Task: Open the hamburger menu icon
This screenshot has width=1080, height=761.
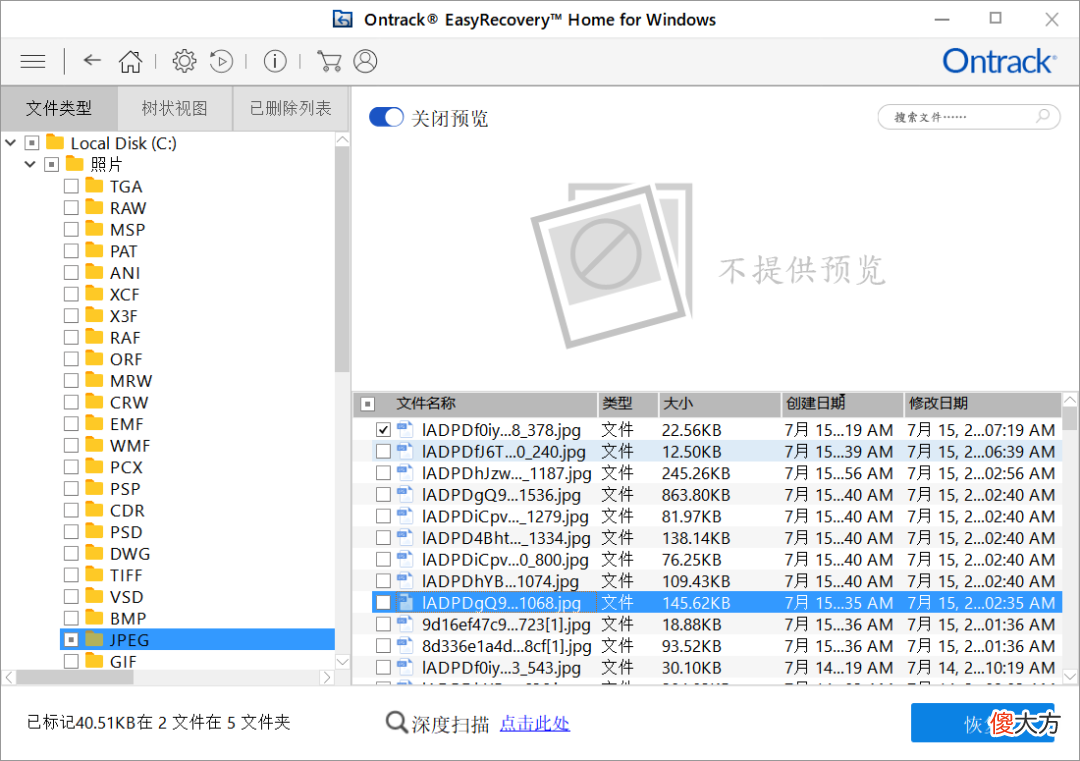Action: (x=32, y=61)
